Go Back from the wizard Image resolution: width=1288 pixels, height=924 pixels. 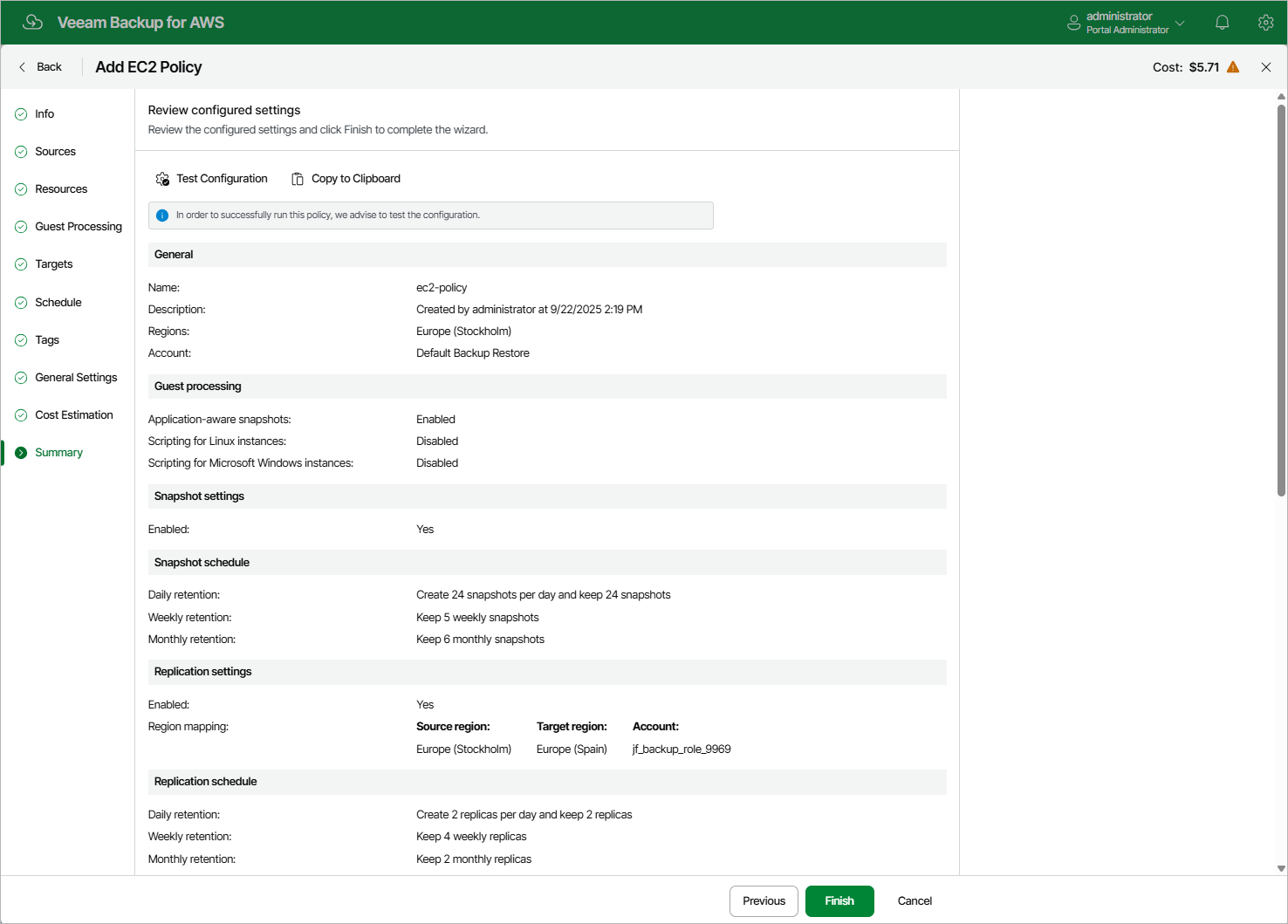click(x=40, y=67)
